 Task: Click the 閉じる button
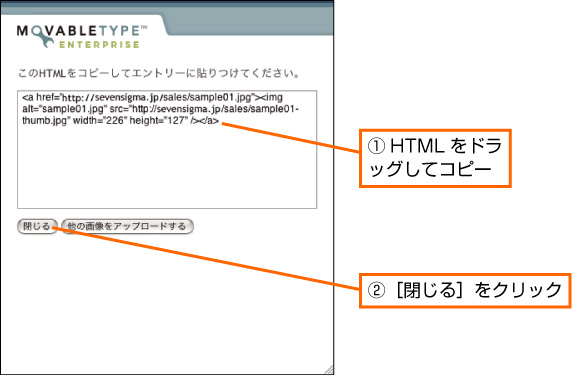(x=37, y=227)
